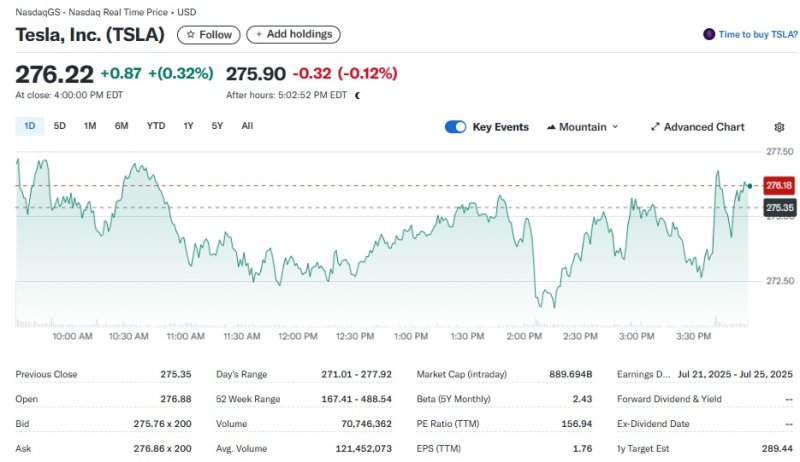800x462 pixels.
Task: Click the Follow button
Action: (x=208, y=34)
